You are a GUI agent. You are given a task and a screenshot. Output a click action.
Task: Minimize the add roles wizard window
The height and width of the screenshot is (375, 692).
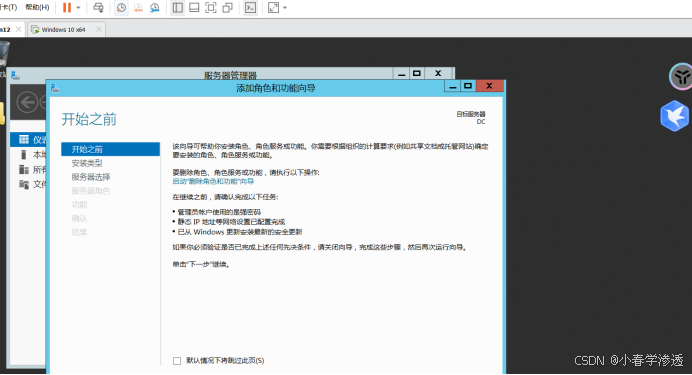pos(453,86)
